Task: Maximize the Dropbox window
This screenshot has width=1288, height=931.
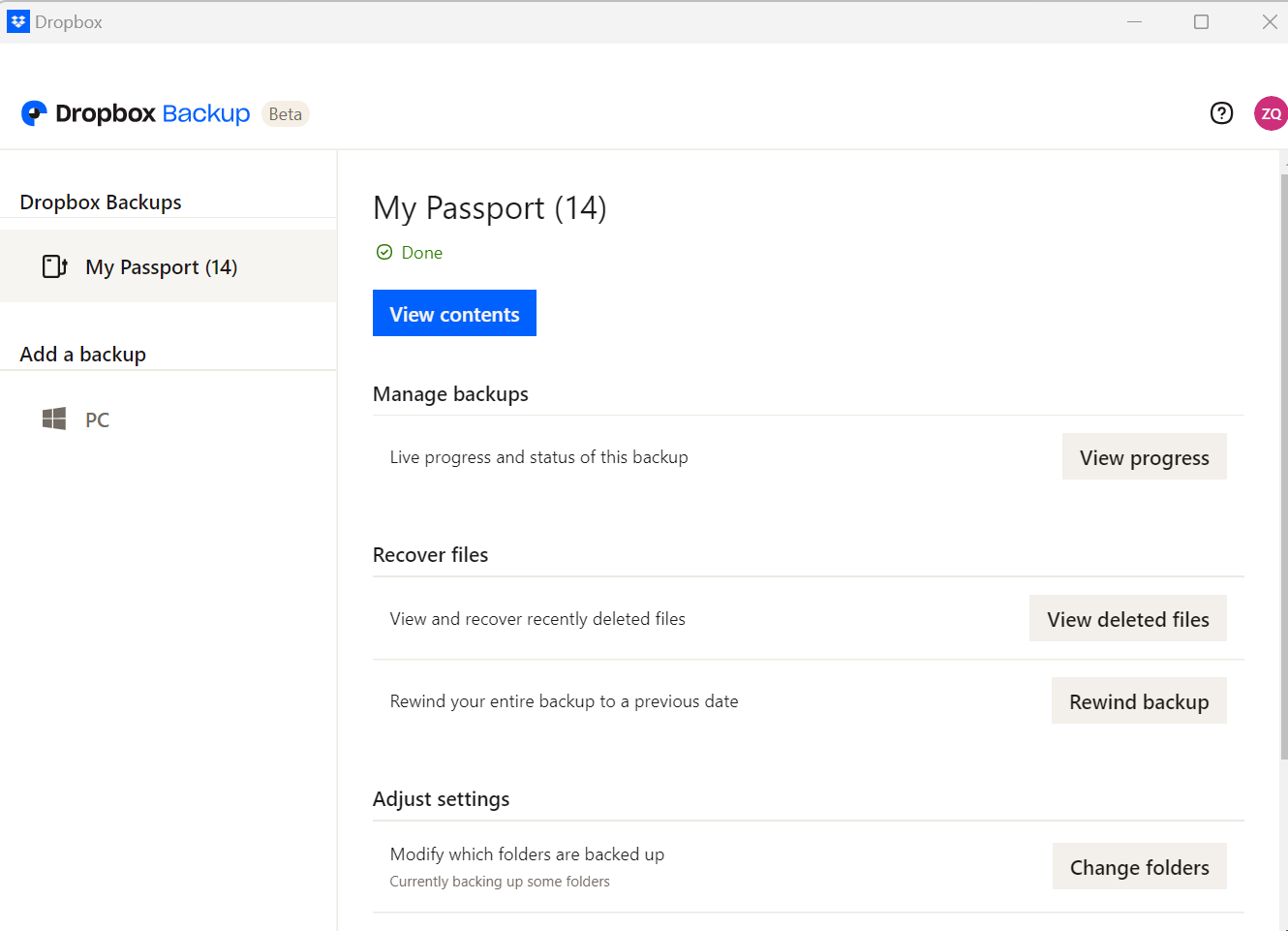Action: [1201, 21]
